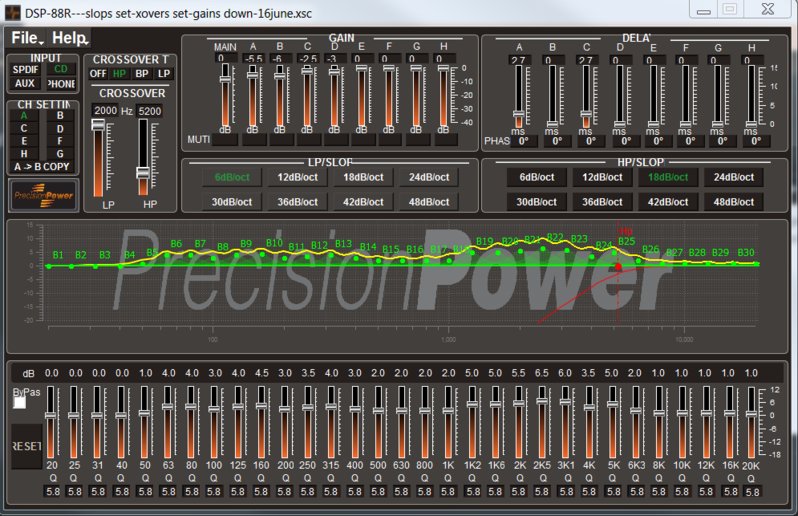
Task: Click the 1K EQ band slider
Action: pyautogui.click(x=448, y=422)
